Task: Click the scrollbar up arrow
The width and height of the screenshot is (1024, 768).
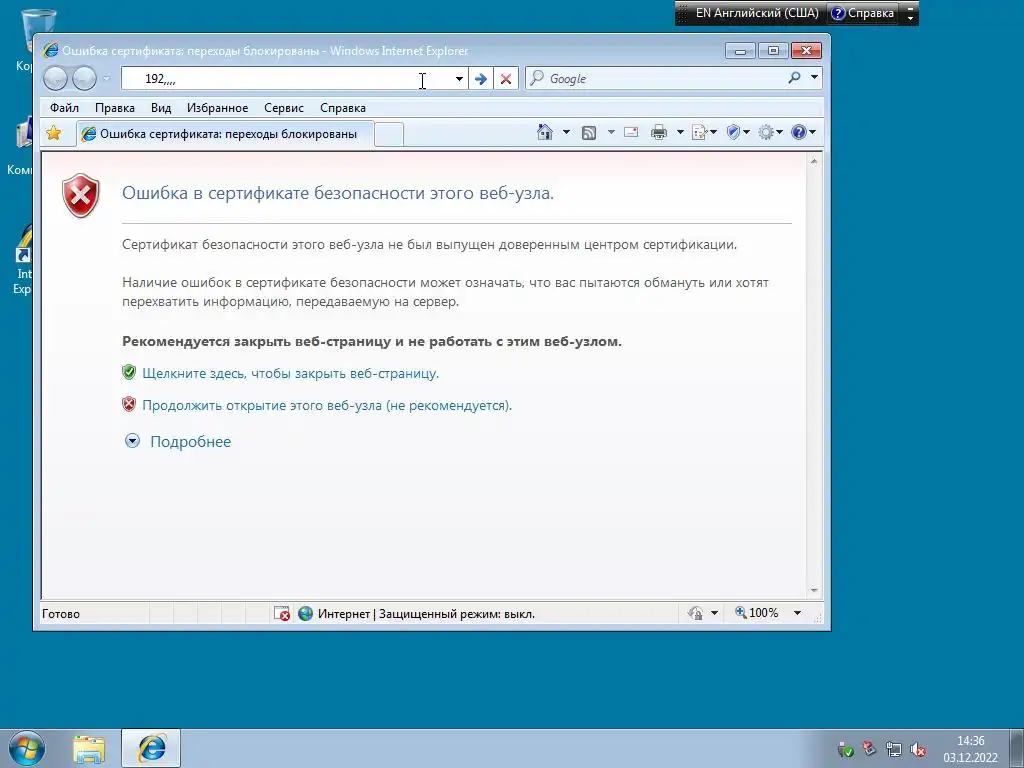Action: pyautogui.click(x=814, y=161)
